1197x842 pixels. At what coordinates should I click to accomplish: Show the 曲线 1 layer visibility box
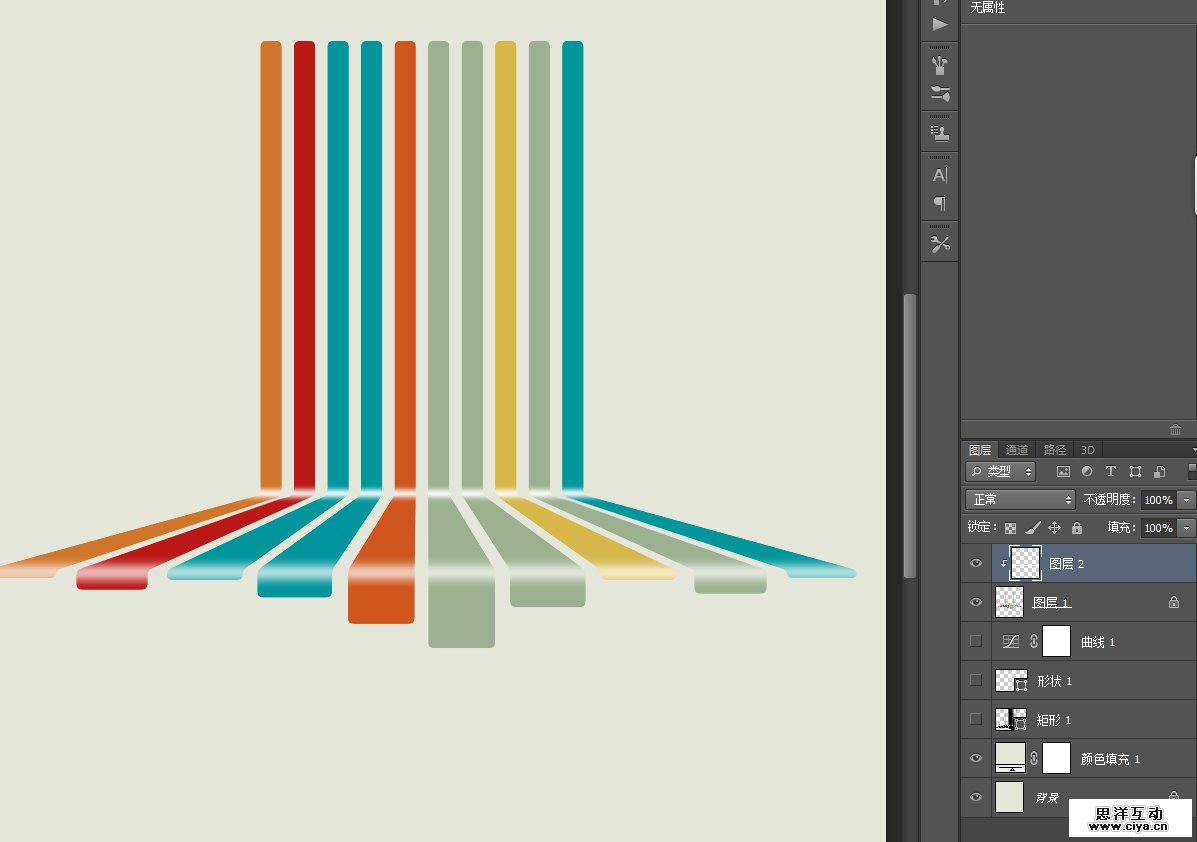click(x=976, y=641)
